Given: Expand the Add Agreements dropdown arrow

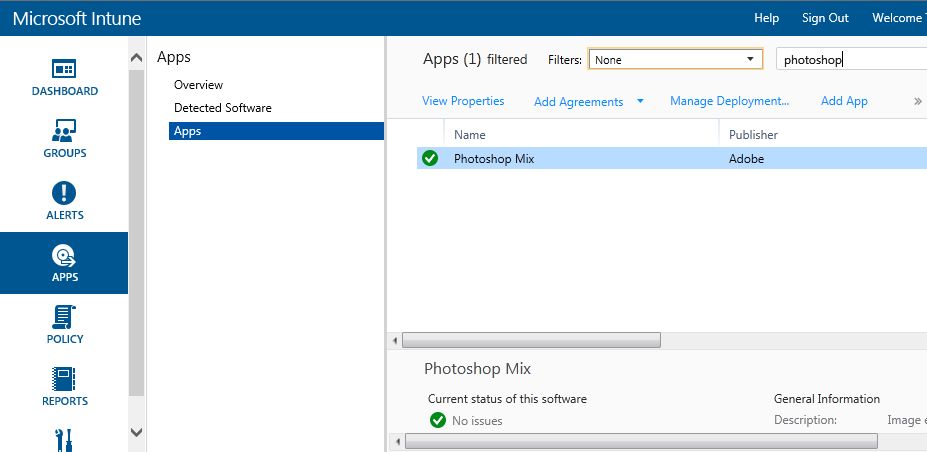Looking at the screenshot, I should click(x=640, y=101).
